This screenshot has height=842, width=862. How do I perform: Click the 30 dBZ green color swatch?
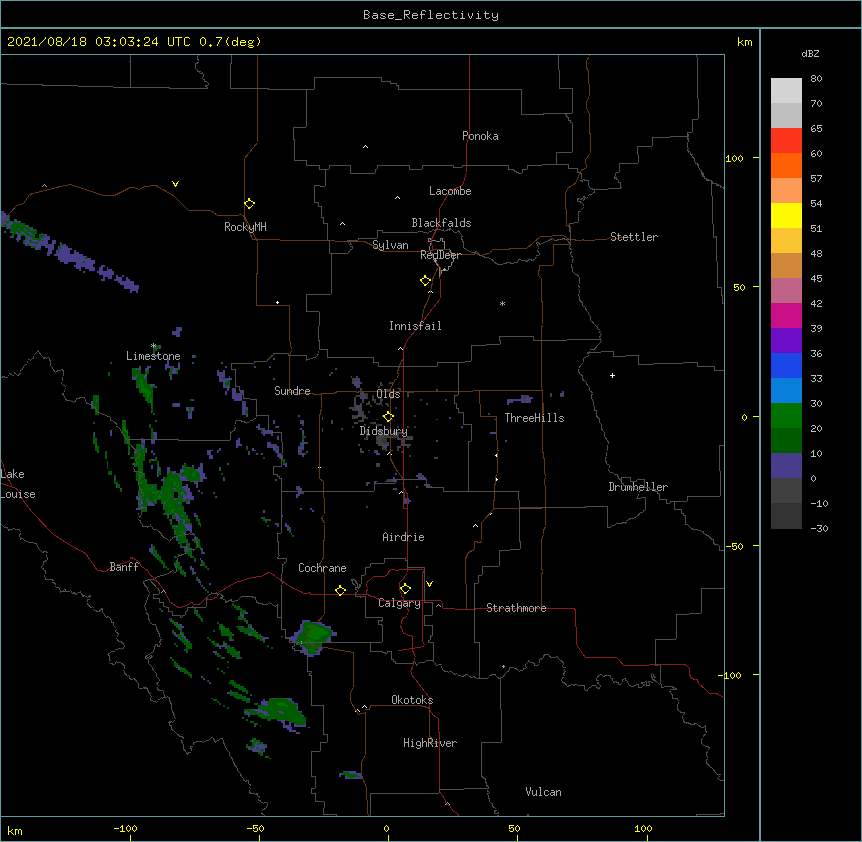[786, 416]
